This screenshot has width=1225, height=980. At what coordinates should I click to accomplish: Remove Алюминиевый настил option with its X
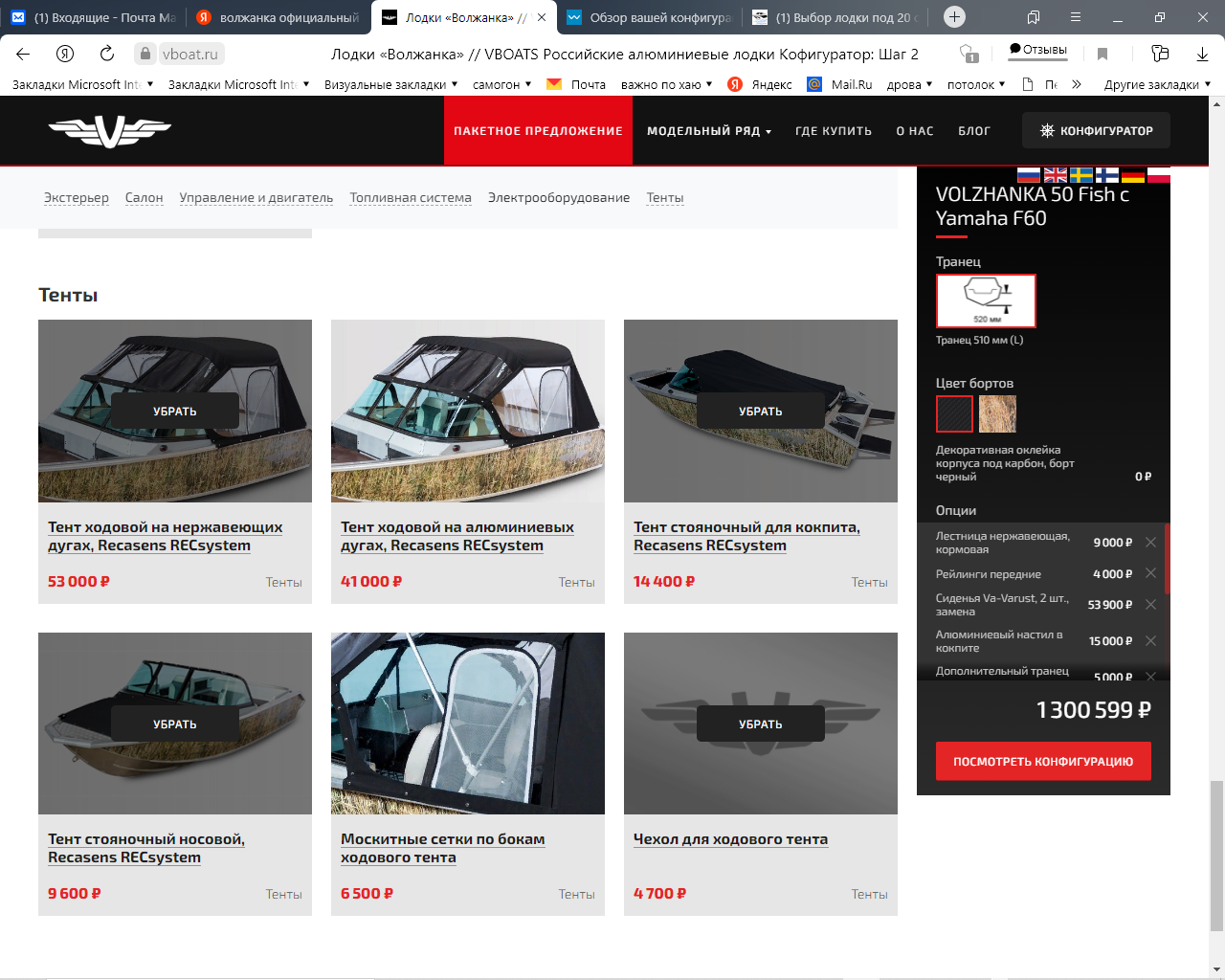pos(1150,641)
